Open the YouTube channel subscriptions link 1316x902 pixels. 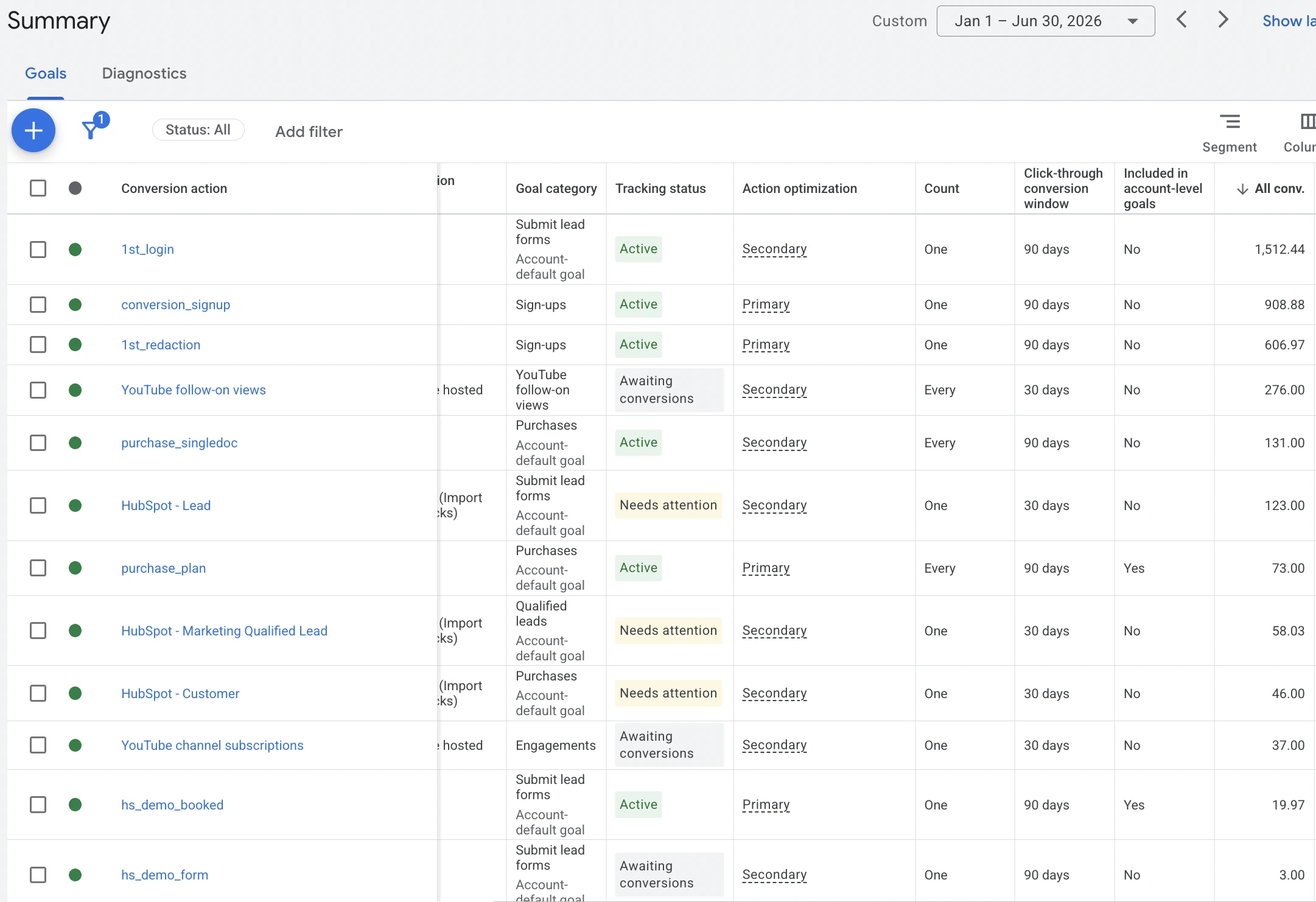click(x=212, y=745)
